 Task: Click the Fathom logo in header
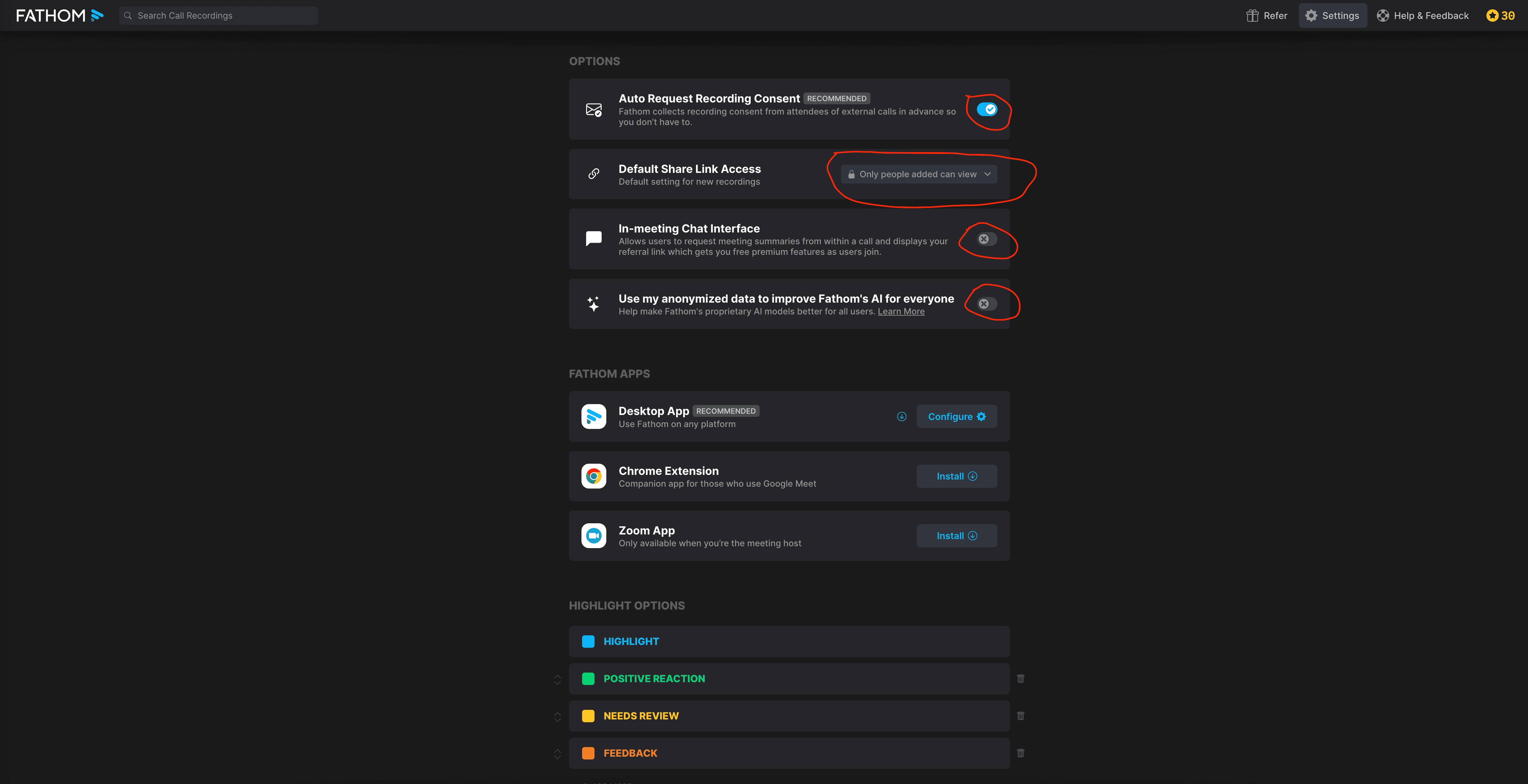pos(59,16)
